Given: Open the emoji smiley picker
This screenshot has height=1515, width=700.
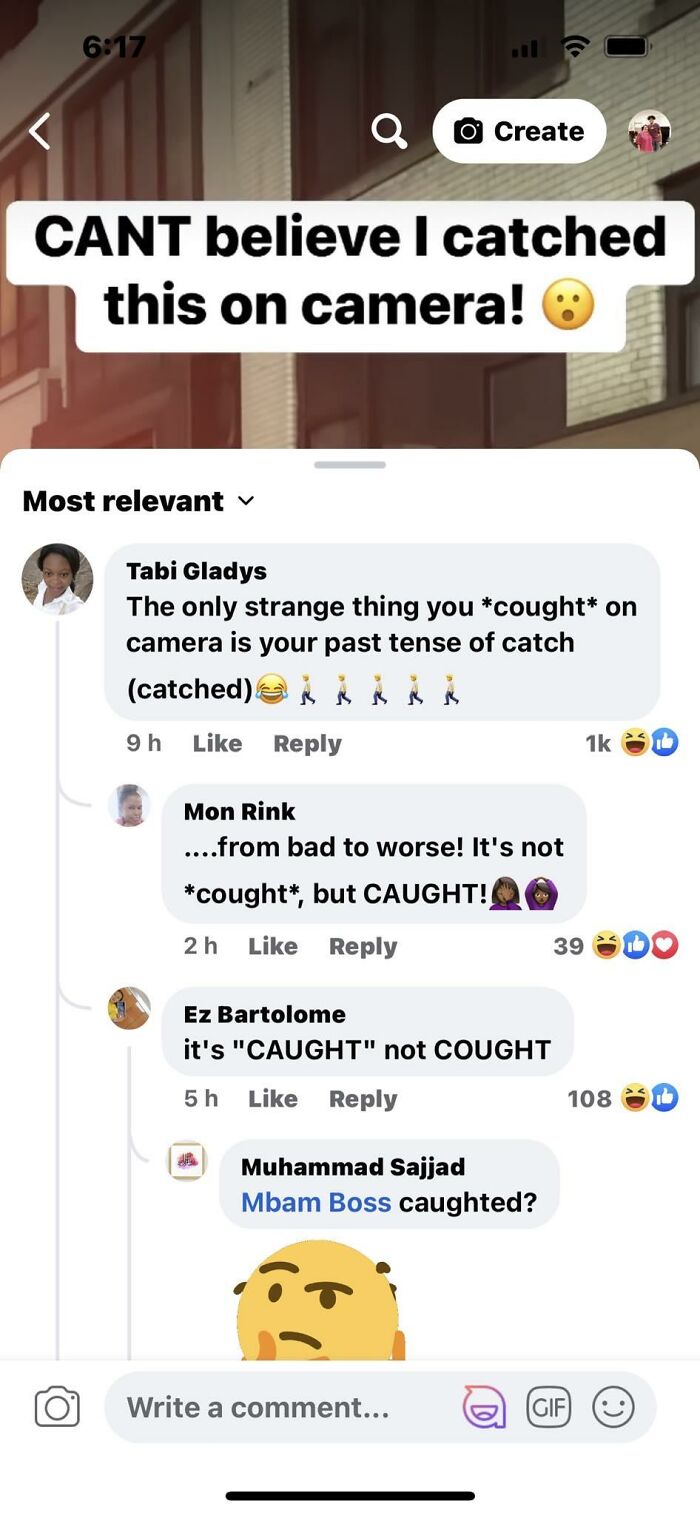Looking at the screenshot, I should (613, 1407).
